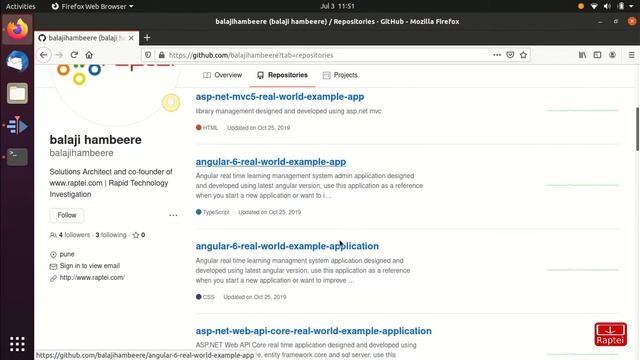Click the red Raptei download badge
The image size is (640, 360).
click(x=611, y=334)
